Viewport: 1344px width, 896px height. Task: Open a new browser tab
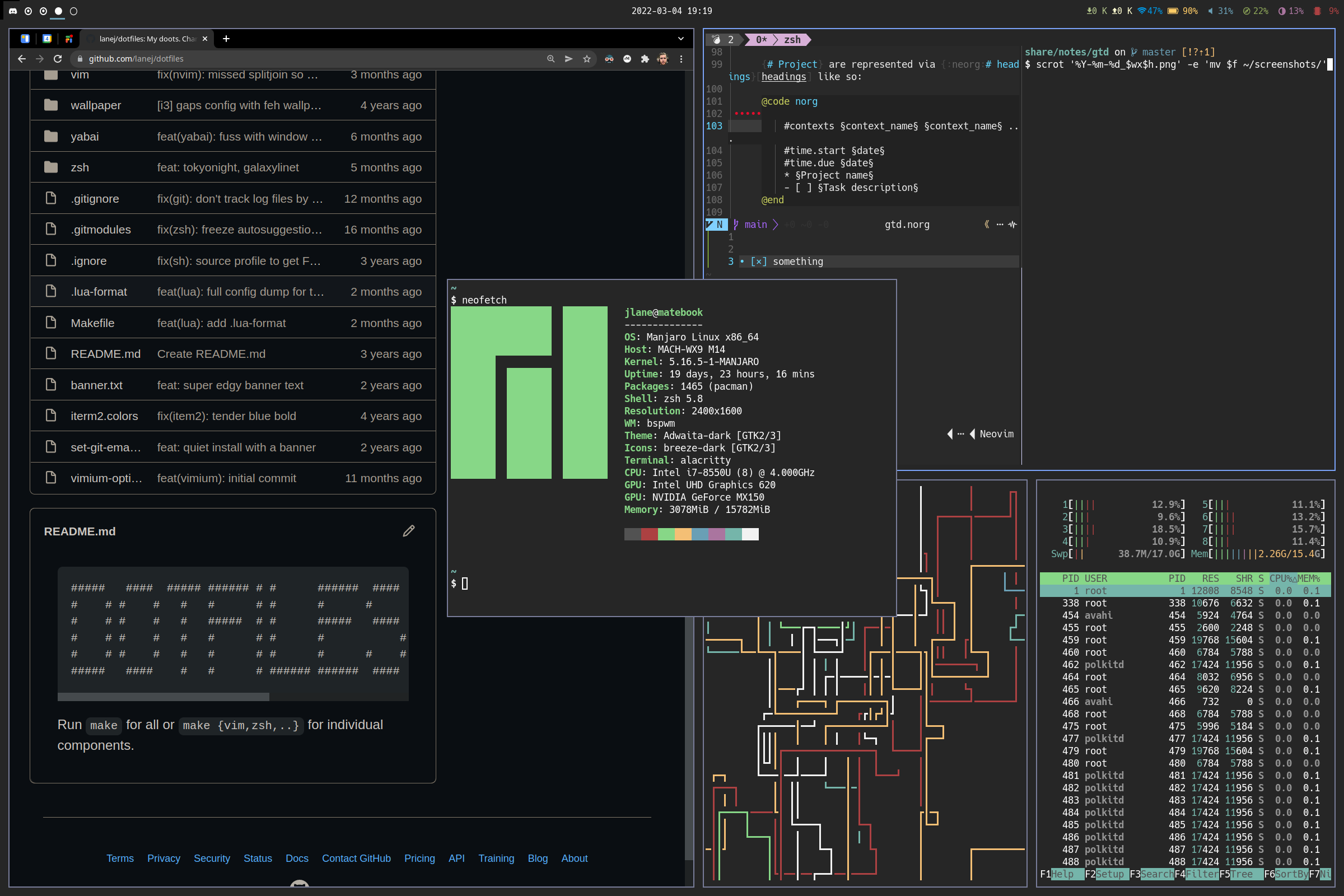(226, 39)
